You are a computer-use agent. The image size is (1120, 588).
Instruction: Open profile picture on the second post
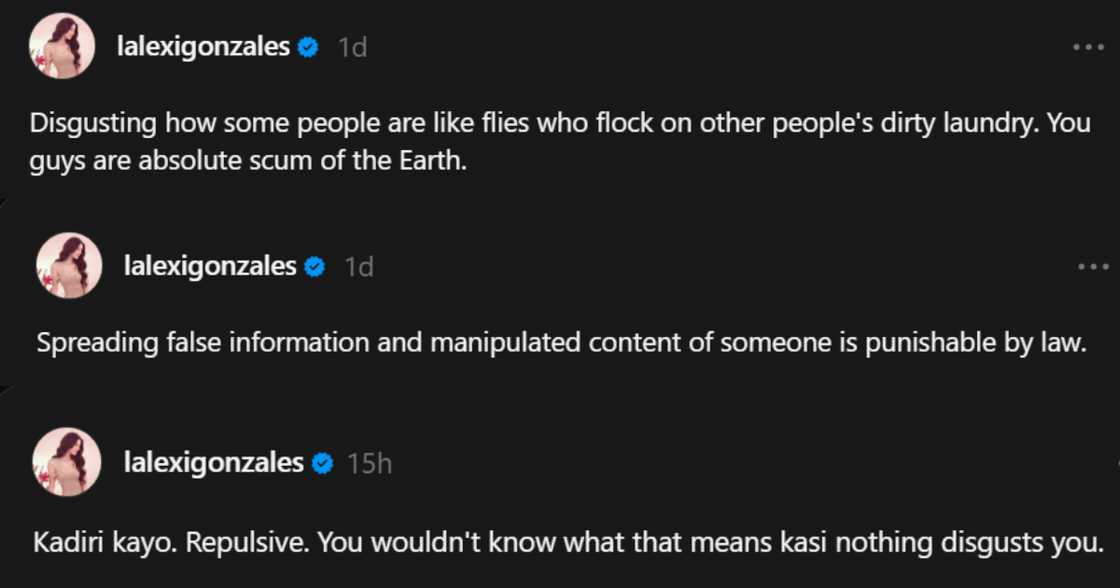[69, 265]
